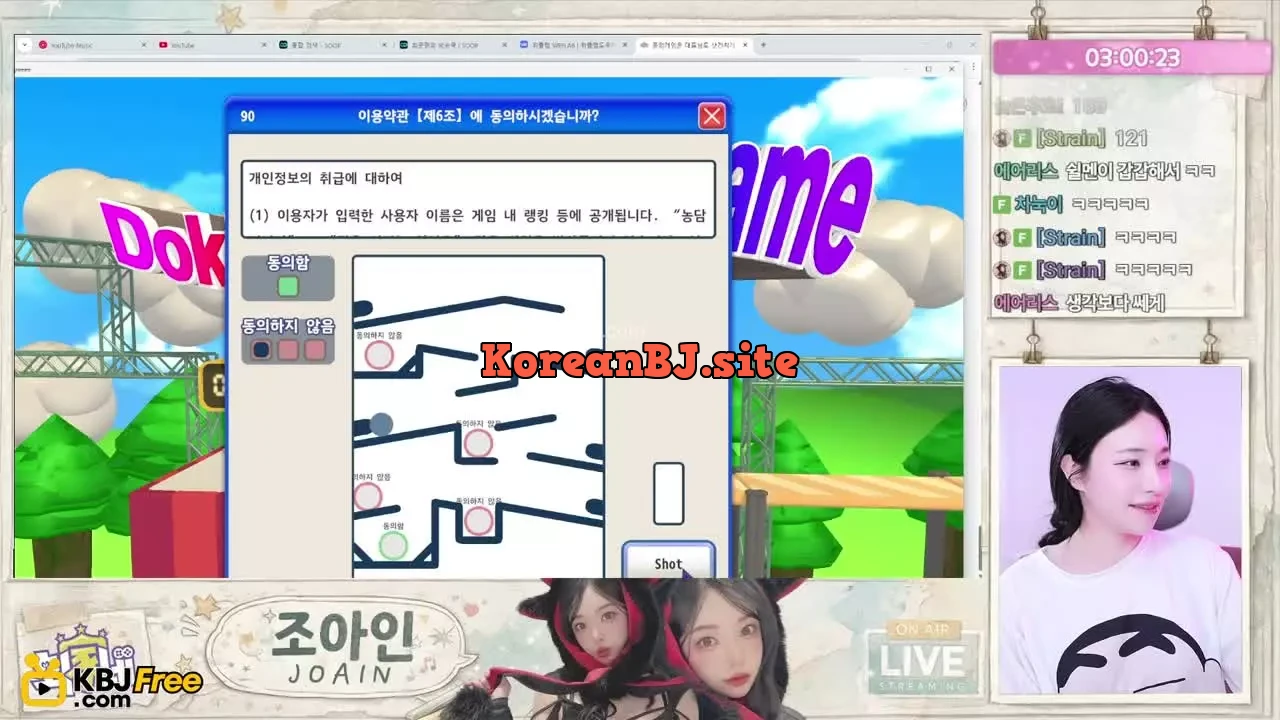
Task: Click the 90 counter in the dialog title bar
Action: pos(248,116)
